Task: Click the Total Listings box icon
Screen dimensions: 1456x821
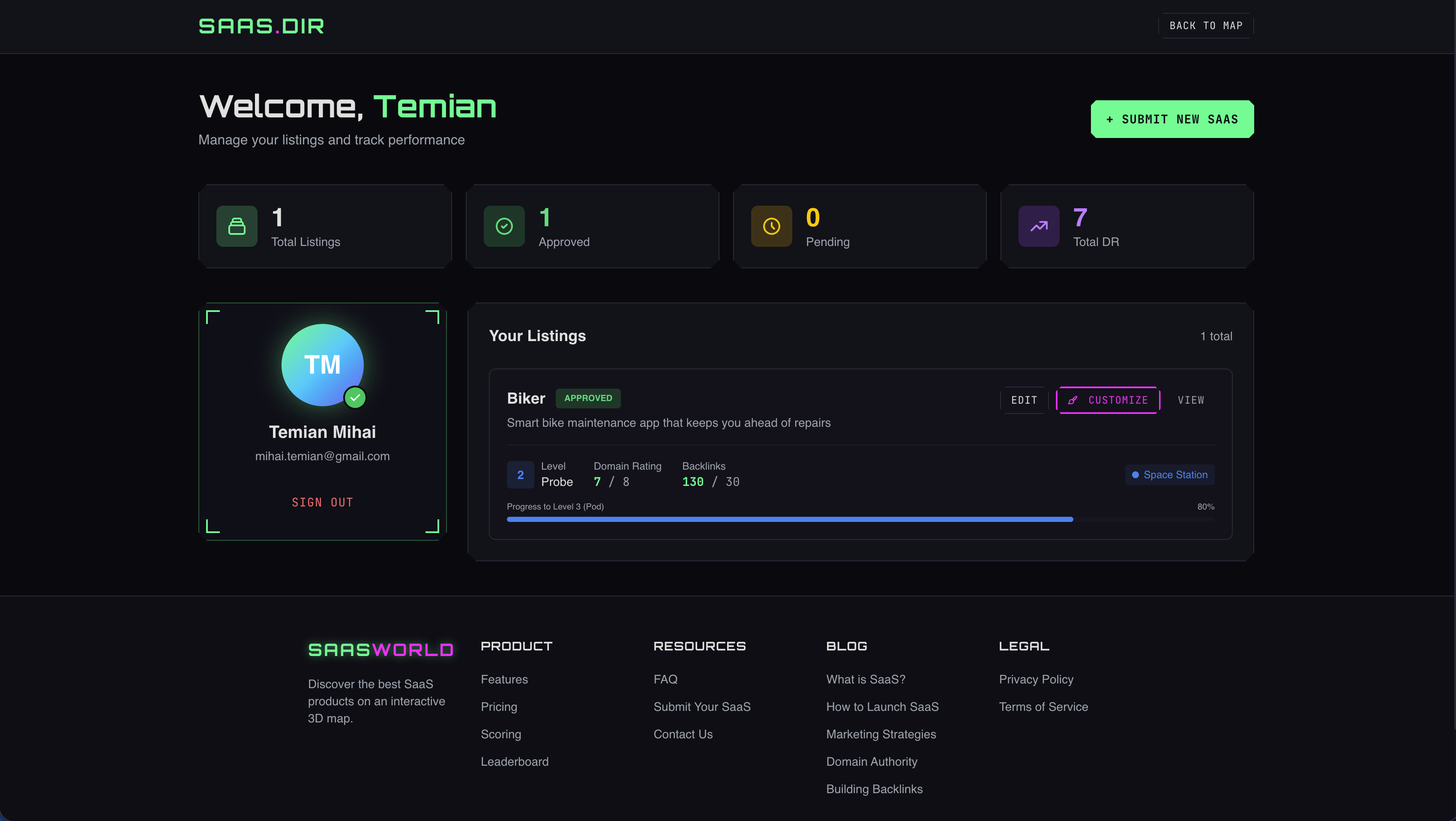Action: click(237, 226)
